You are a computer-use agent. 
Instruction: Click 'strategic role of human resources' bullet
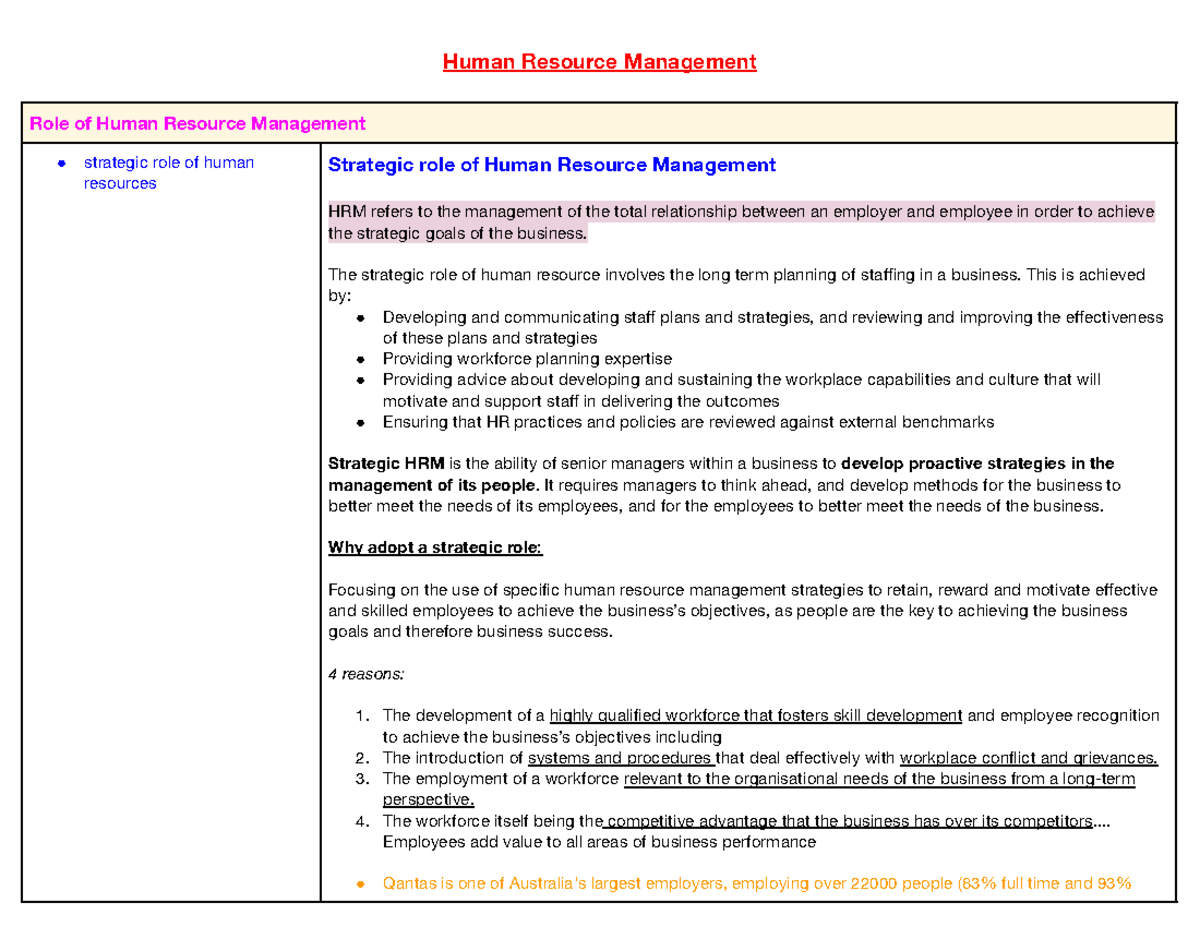(x=169, y=173)
